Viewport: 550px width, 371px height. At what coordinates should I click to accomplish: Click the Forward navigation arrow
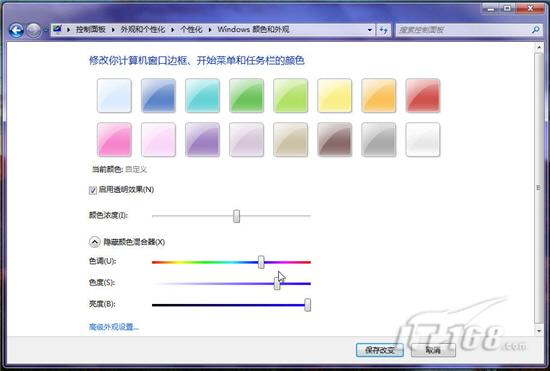point(34,31)
